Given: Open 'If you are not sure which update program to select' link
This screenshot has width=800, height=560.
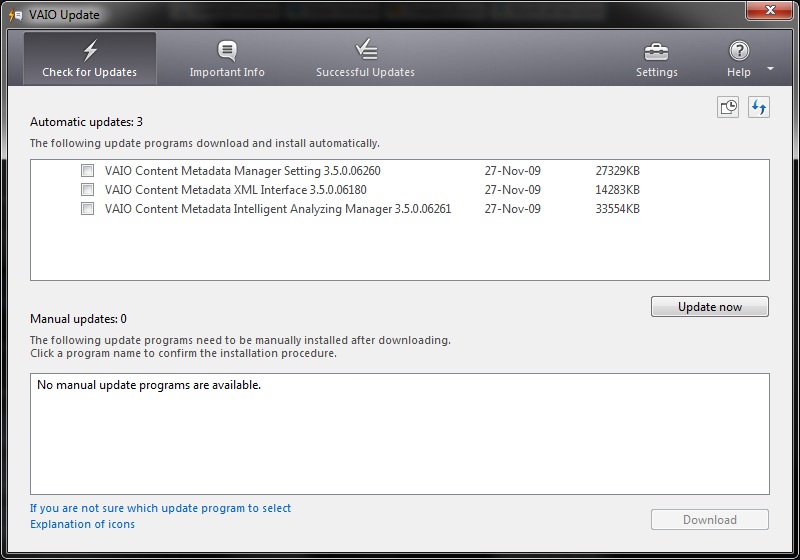Looking at the screenshot, I should (x=160, y=508).
